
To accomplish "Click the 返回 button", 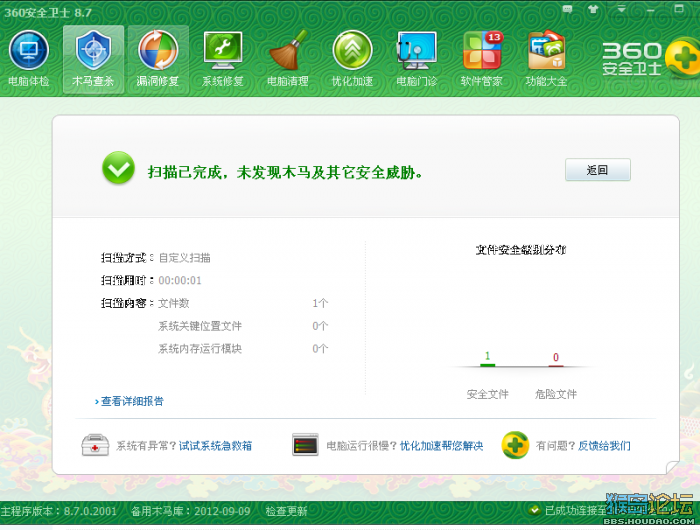I will pyautogui.click(x=598, y=170).
